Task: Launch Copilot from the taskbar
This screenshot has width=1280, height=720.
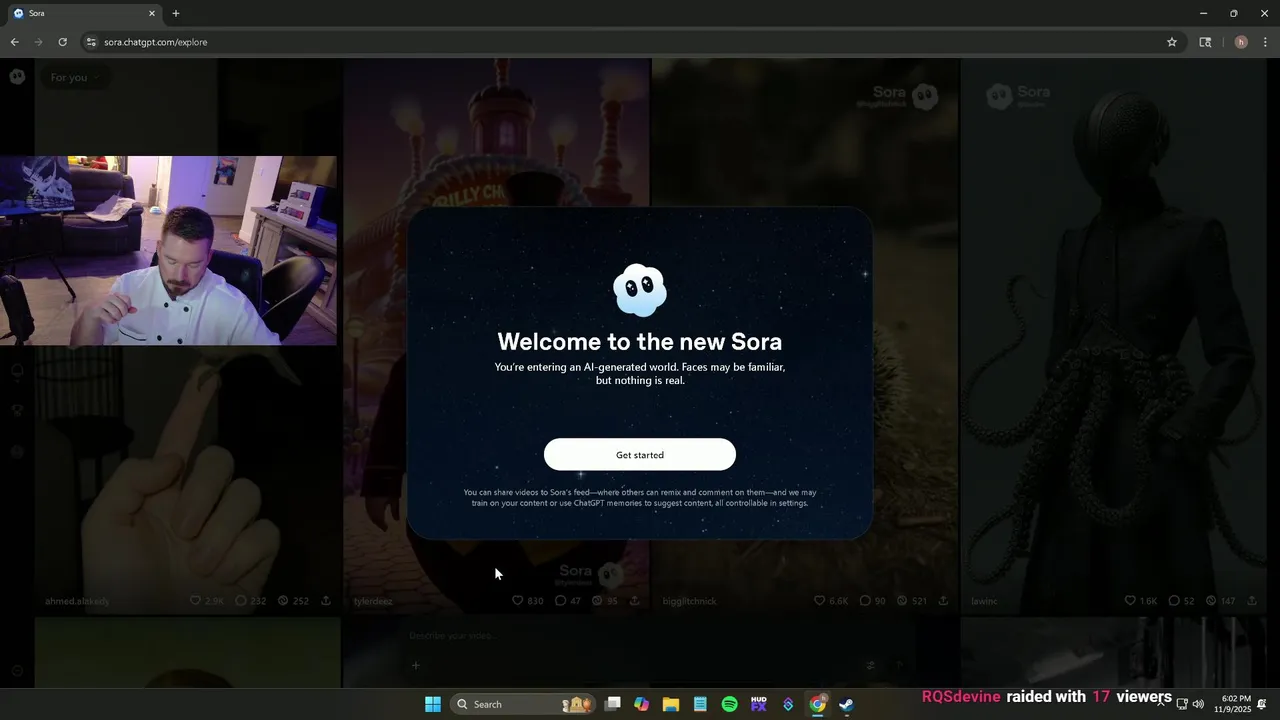Action: tap(642, 704)
